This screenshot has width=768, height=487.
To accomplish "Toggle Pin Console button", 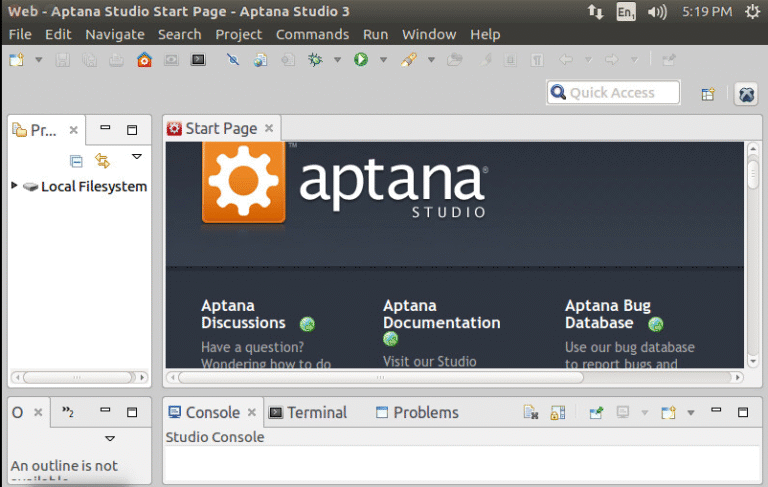I will (596, 413).
